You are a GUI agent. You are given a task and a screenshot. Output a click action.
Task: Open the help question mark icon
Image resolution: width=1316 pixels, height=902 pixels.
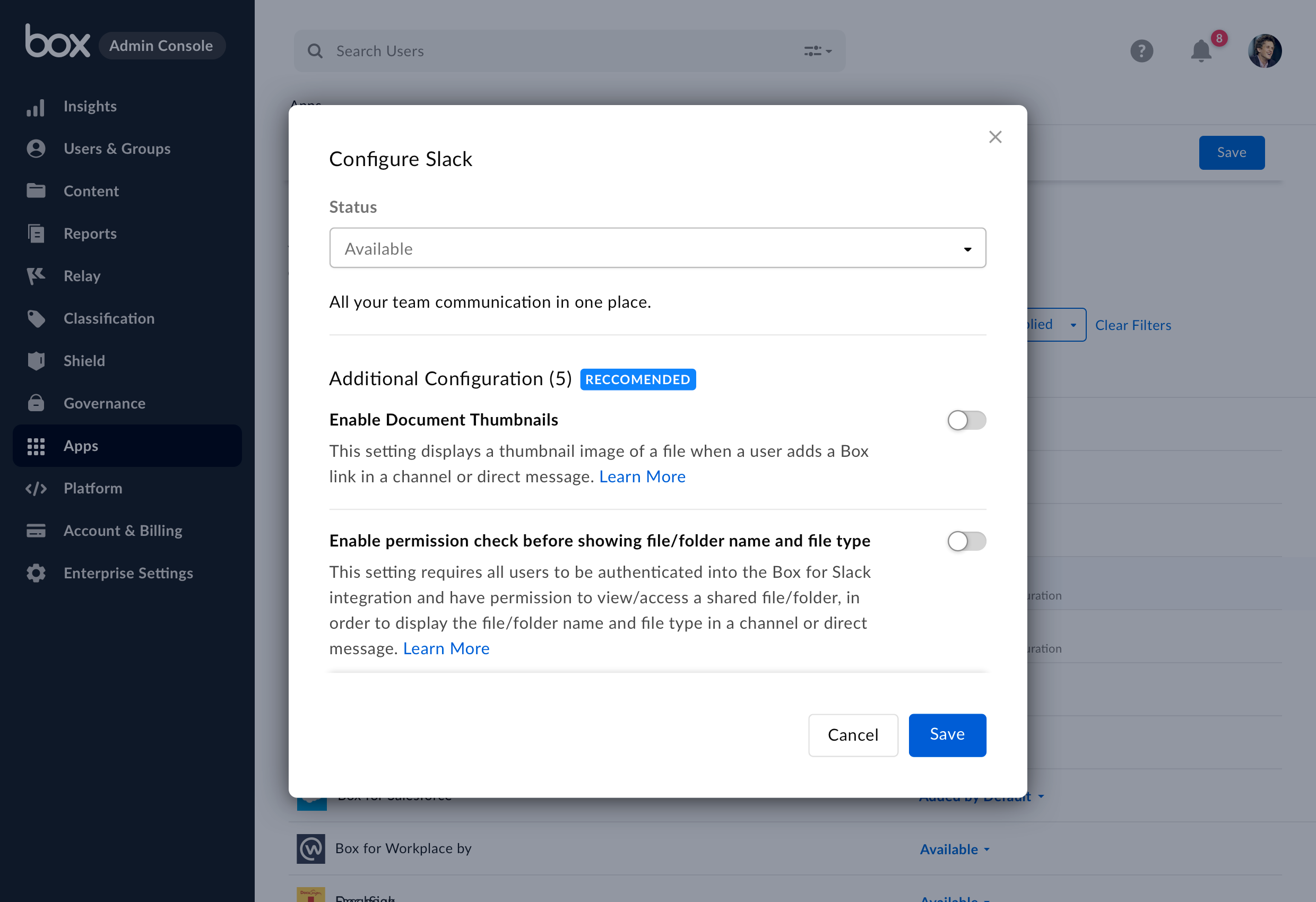[1141, 51]
